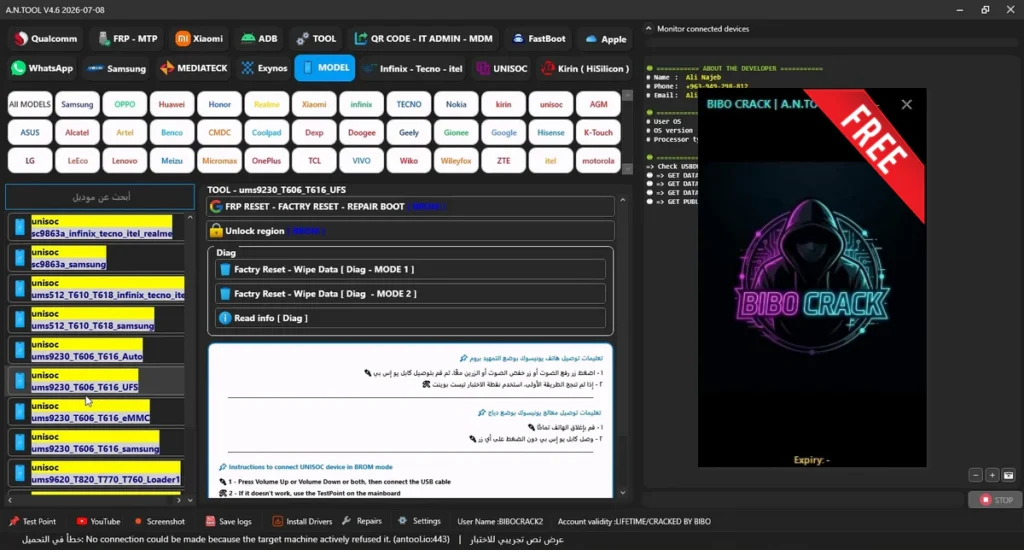
Task: Click brand grid scrollbar up arrow
Action: (x=628, y=95)
